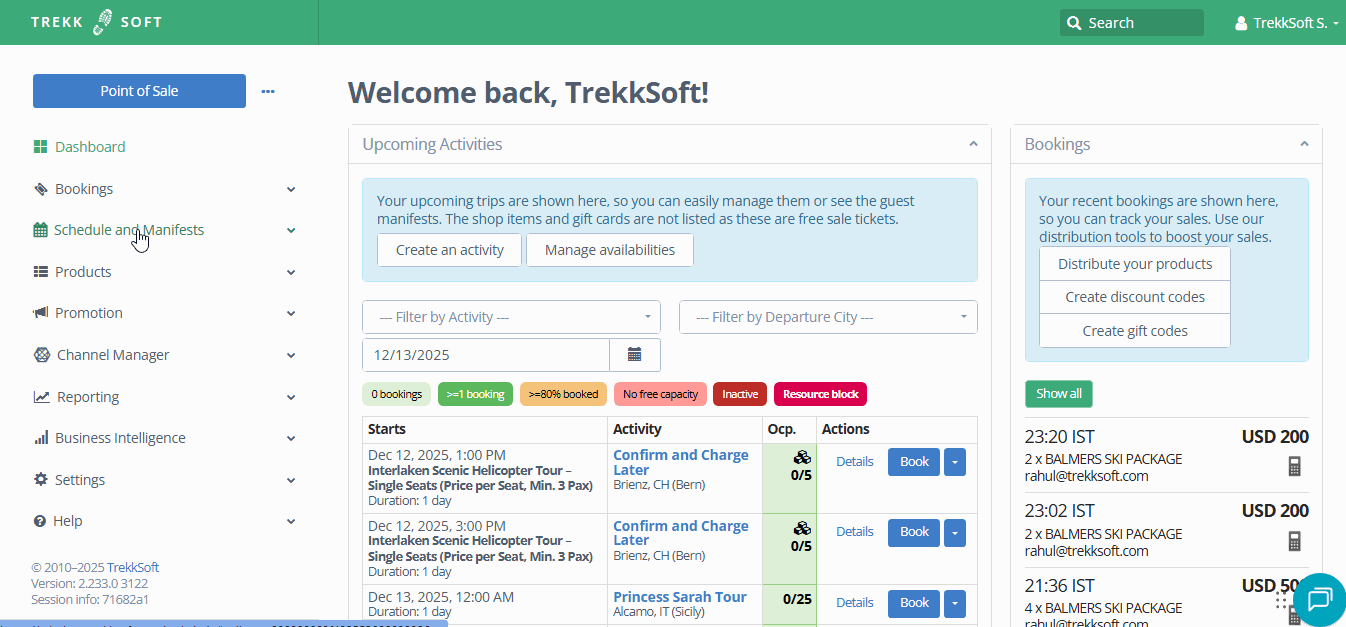This screenshot has height=627, width=1346.
Task: Collapse the Upcoming Activities panel
Action: click(x=973, y=143)
